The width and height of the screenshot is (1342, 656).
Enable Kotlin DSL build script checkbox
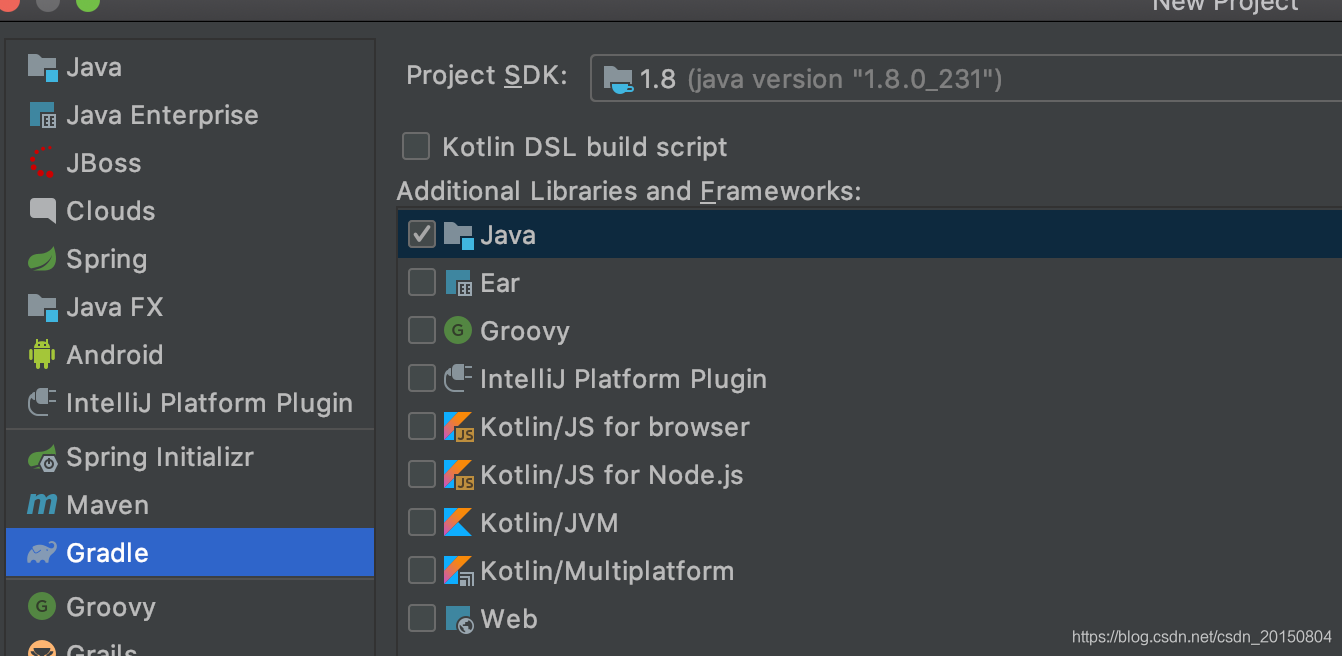click(x=415, y=147)
